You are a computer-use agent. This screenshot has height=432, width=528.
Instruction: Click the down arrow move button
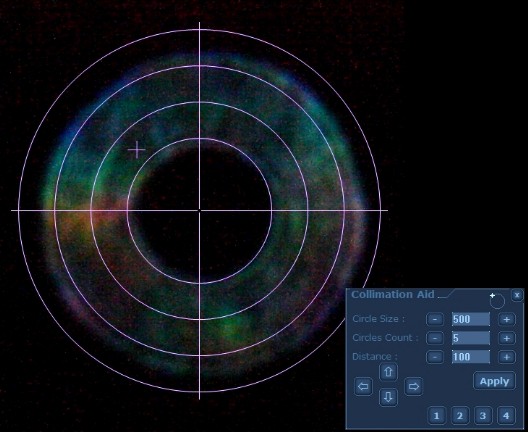[x=388, y=397]
